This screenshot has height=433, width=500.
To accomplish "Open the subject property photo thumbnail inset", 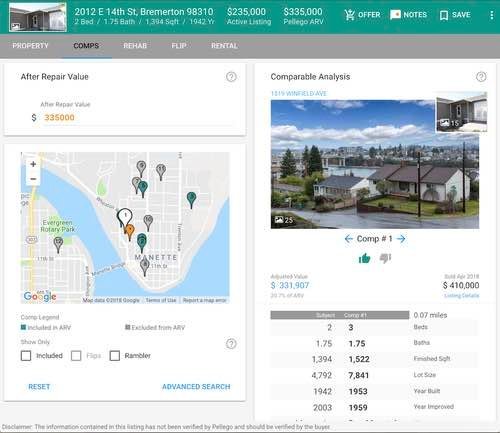I will click(x=462, y=112).
